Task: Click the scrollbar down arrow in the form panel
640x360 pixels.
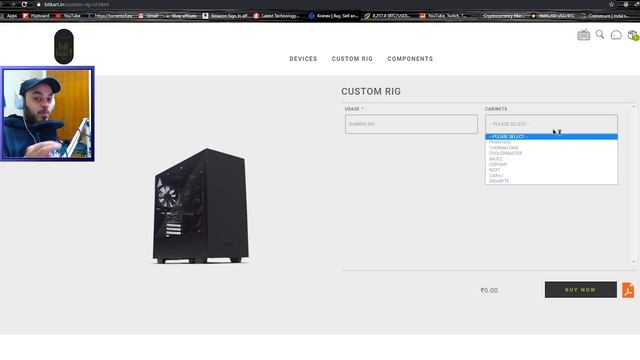Action: click(634, 261)
